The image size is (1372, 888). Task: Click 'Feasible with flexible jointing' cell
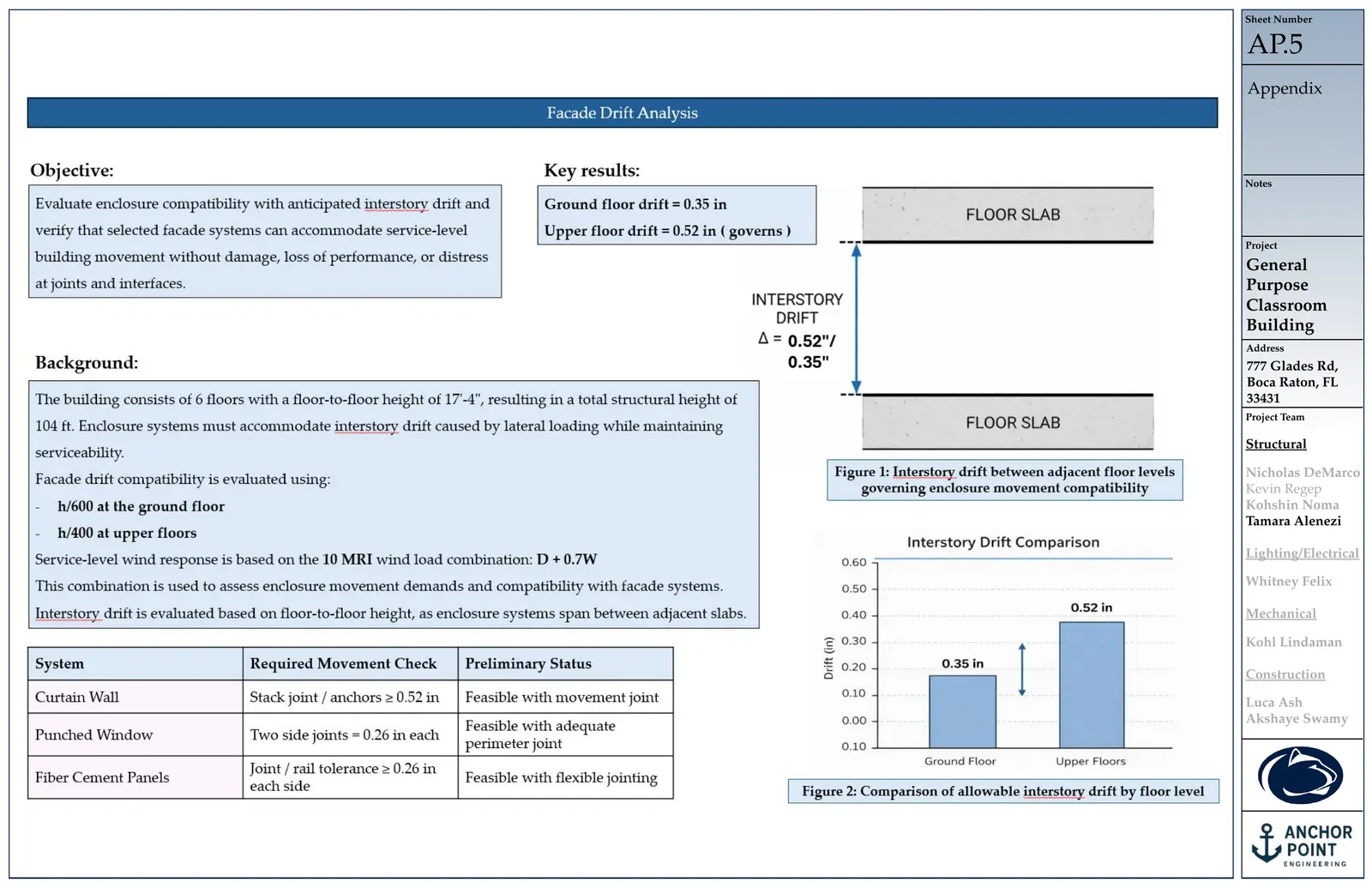[x=566, y=777]
